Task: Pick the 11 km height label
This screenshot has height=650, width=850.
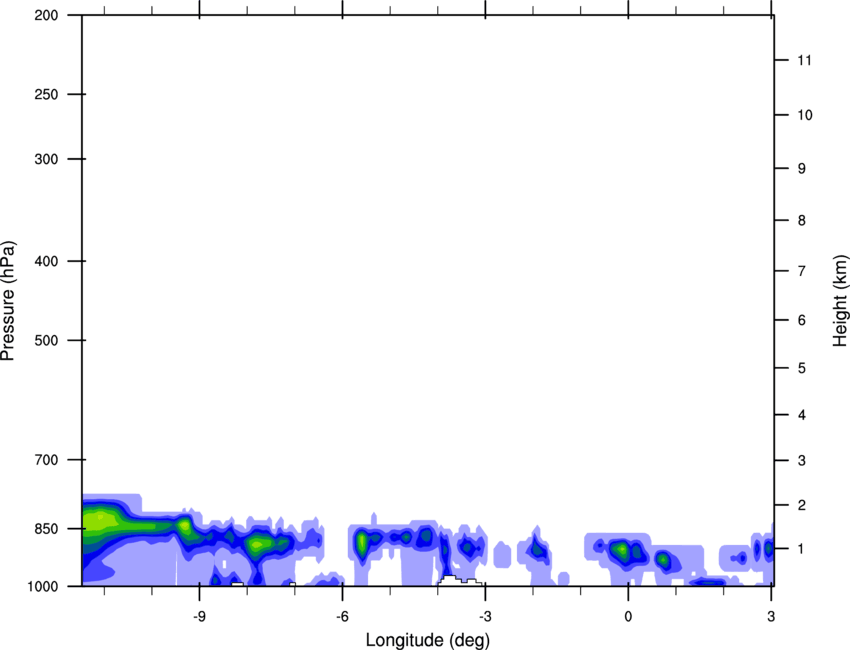Action: (804, 60)
